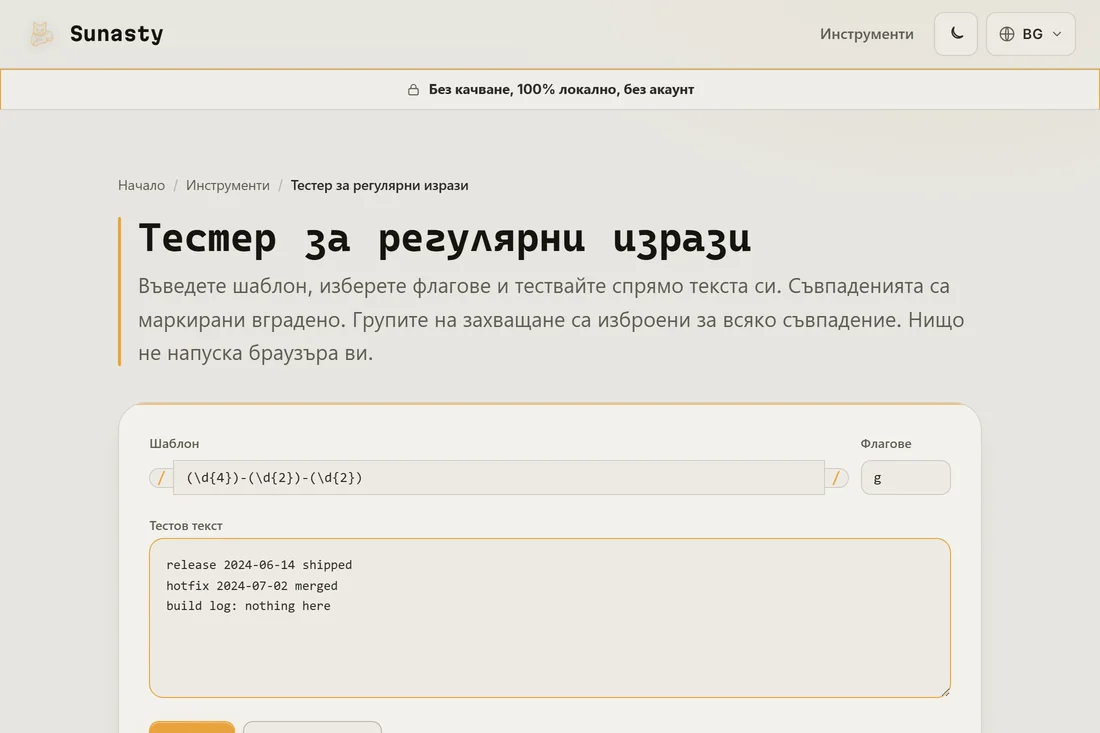Focus the Шаблон regex pattern field
Viewport: 1100px width, 733px height.
click(x=499, y=478)
